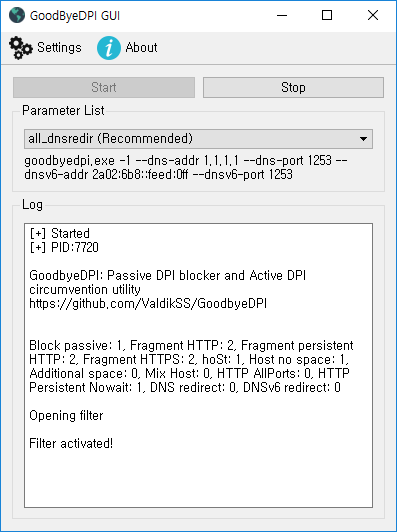Expand the parameter list dropdown arrow
The height and width of the screenshot is (532, 397).
pos(363,139)
